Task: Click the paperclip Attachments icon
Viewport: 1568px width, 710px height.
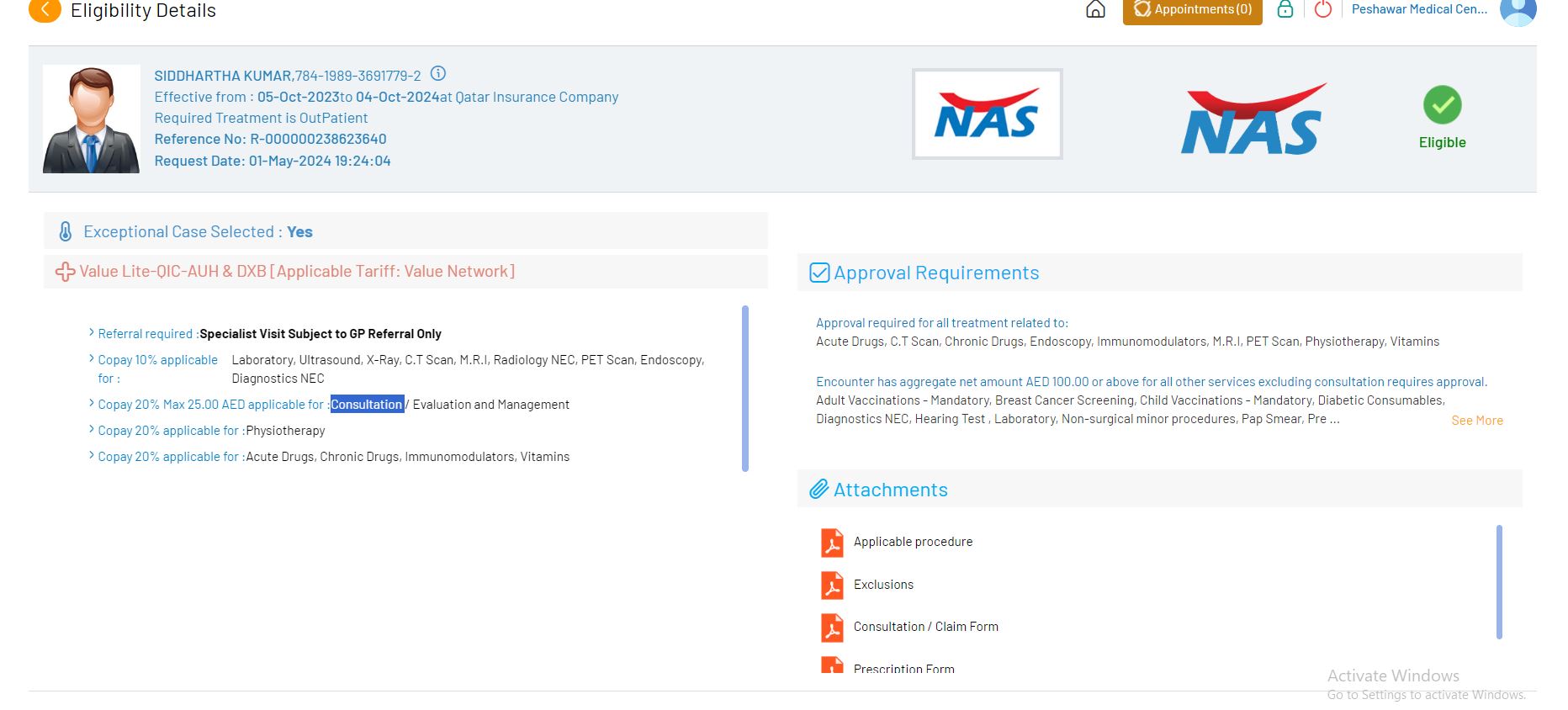Action: point(818,490)
